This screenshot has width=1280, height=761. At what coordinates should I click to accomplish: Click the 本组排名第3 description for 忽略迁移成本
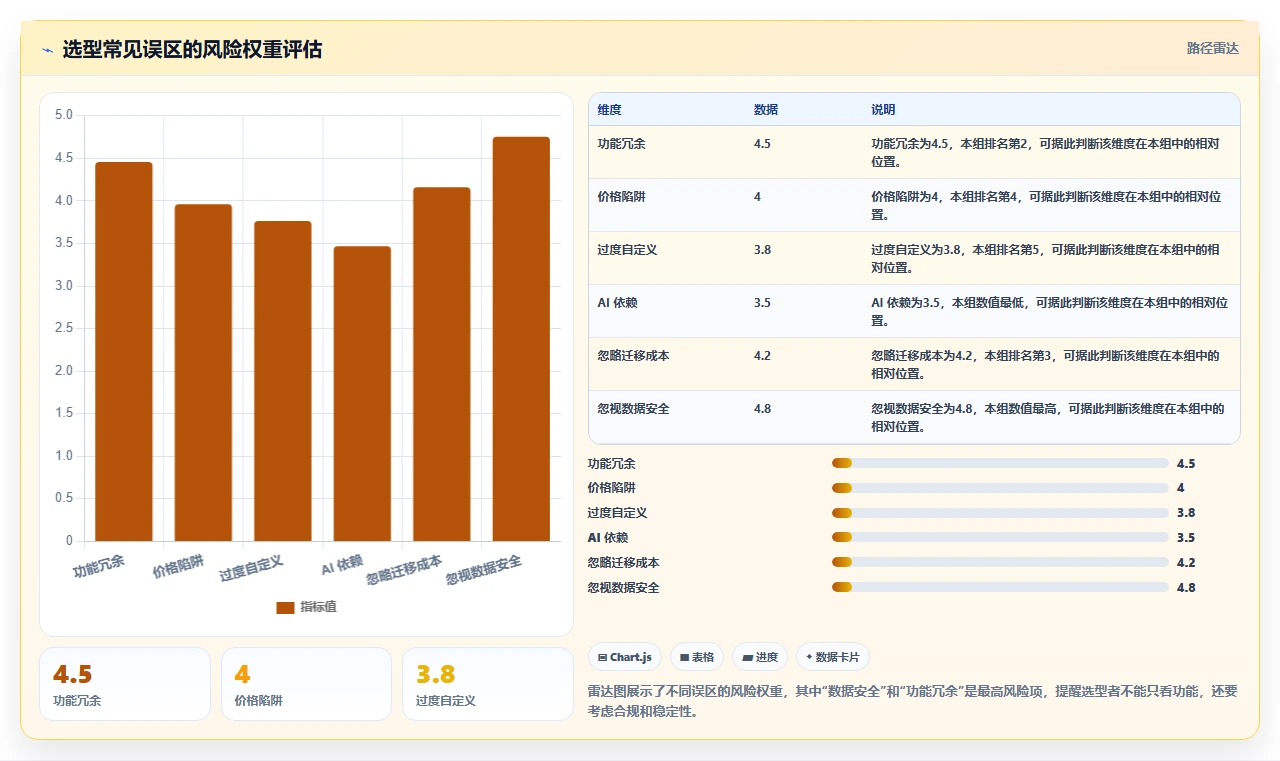point(1046,364)
